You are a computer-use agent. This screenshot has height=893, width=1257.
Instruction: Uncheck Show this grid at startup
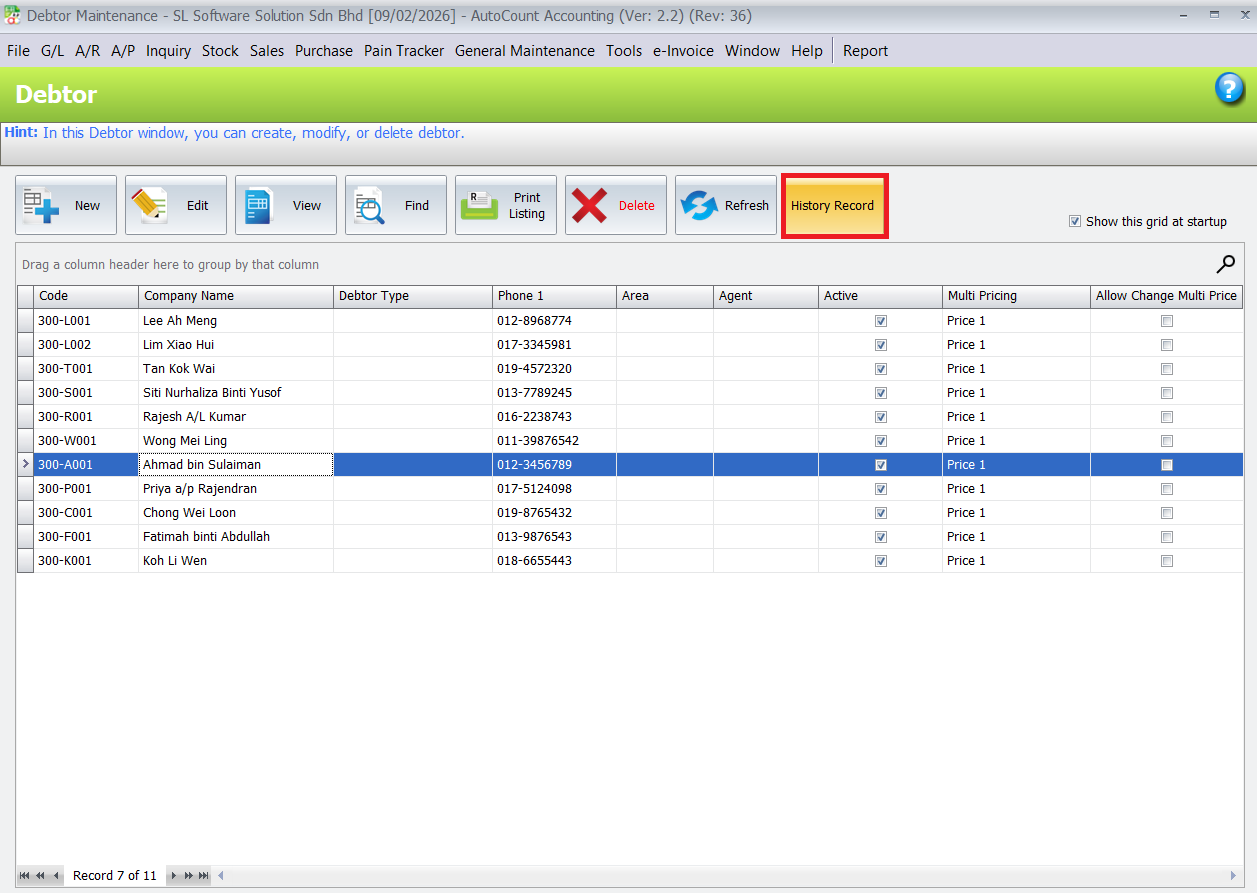[x=1075, y=222]
